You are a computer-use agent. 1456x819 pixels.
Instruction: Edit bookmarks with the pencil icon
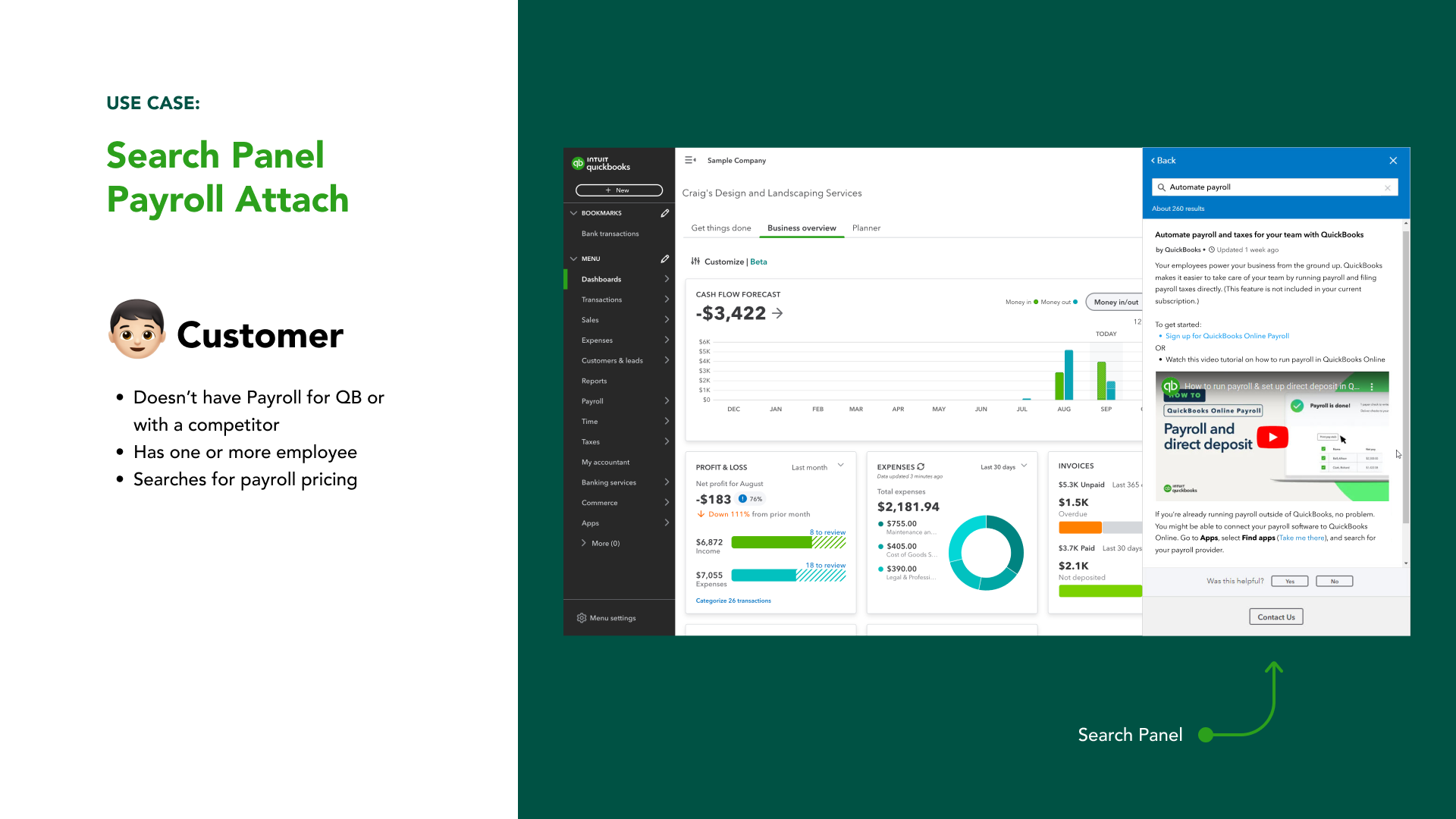click(664, 213)
